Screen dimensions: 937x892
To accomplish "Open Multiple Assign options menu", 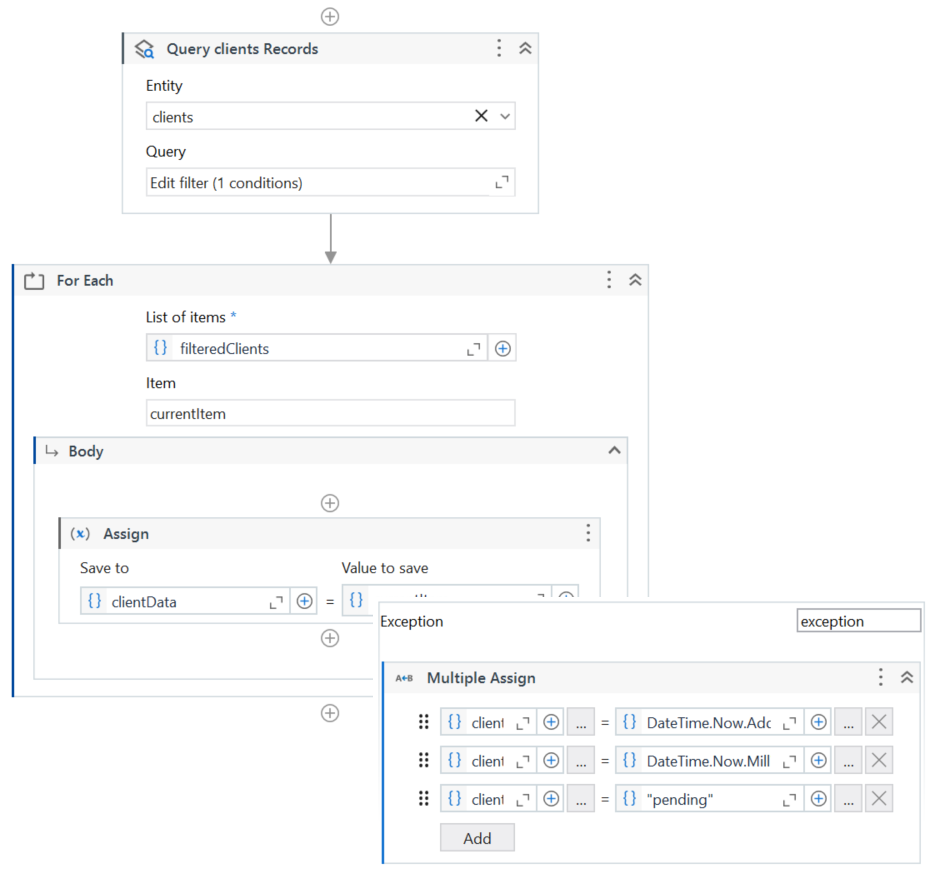I will 881,678.
